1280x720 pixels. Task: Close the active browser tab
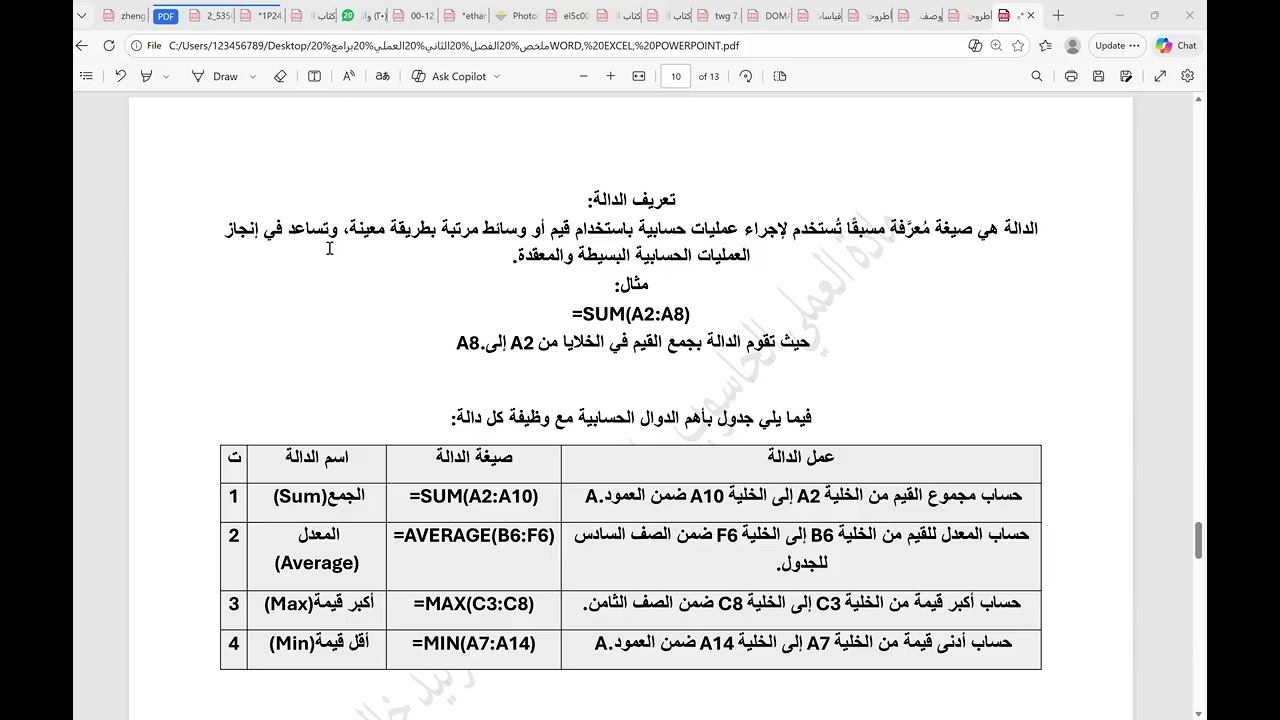(1030, 16)
